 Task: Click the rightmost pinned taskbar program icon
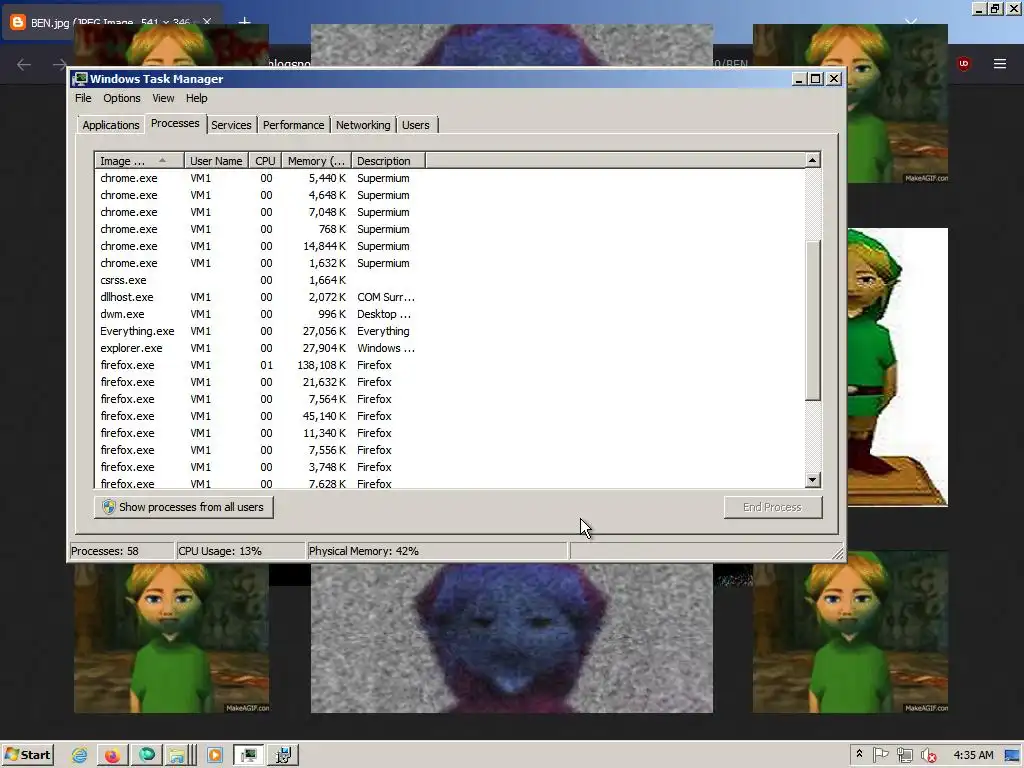(283, 756)
